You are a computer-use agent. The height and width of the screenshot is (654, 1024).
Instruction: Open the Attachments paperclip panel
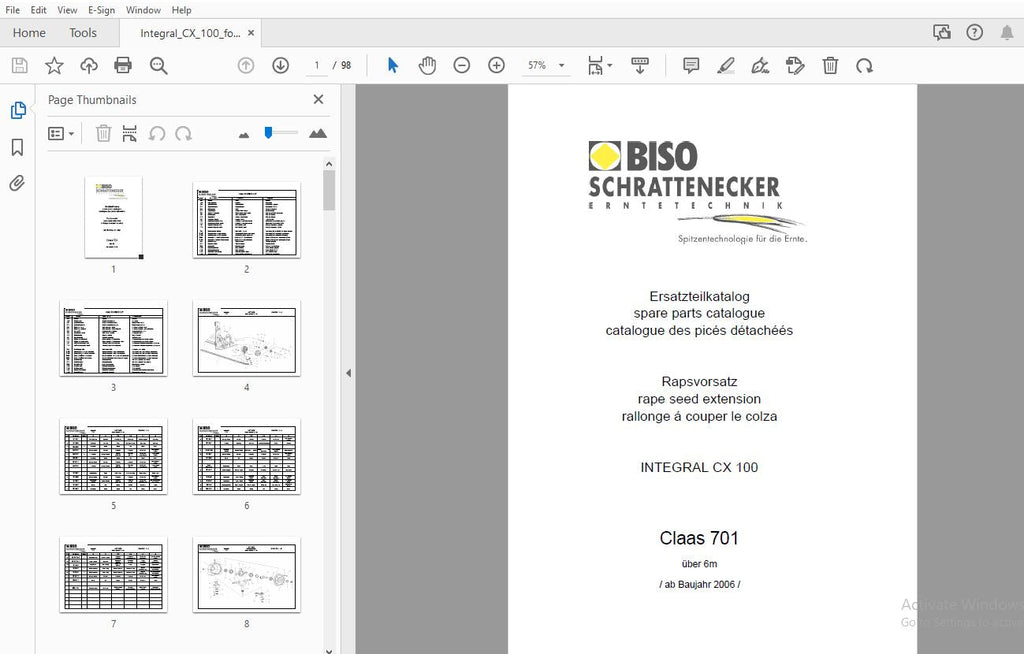pos(17,183)
